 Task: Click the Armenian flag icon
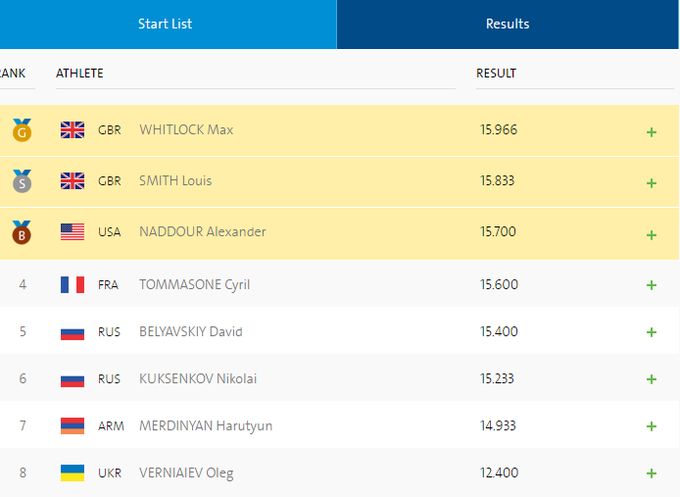pos(73,426)
